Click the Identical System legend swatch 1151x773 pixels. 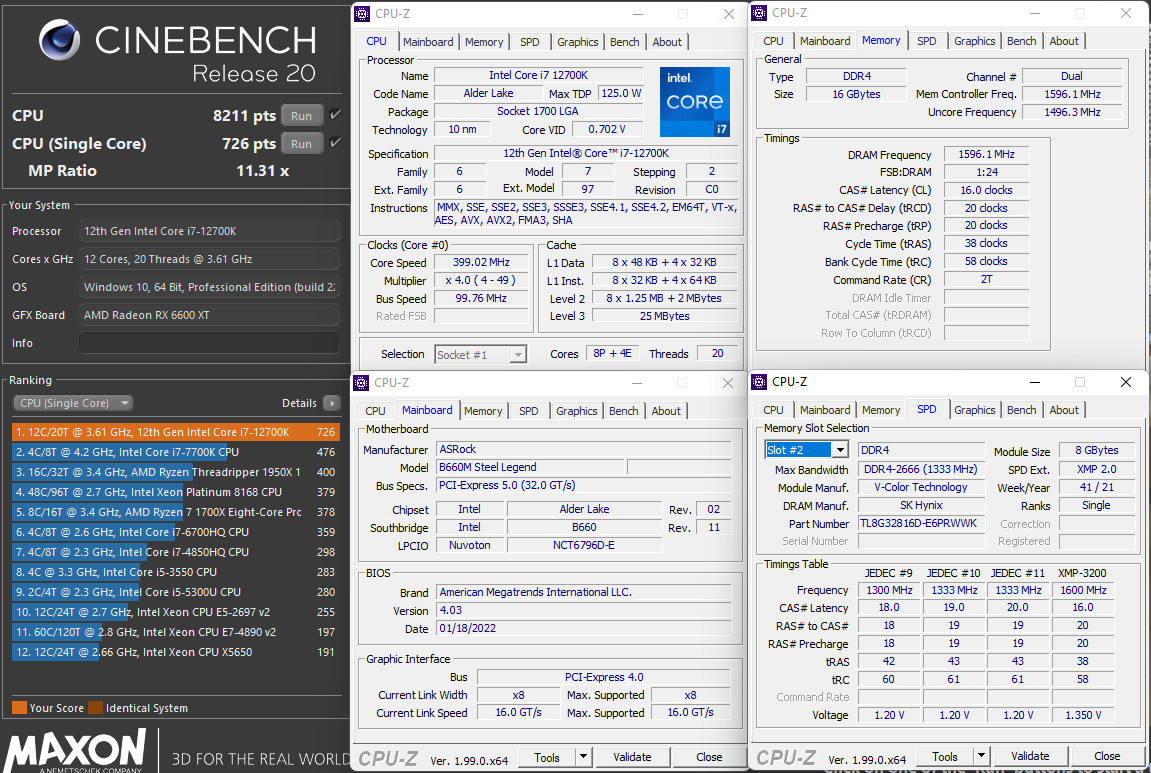95,708
